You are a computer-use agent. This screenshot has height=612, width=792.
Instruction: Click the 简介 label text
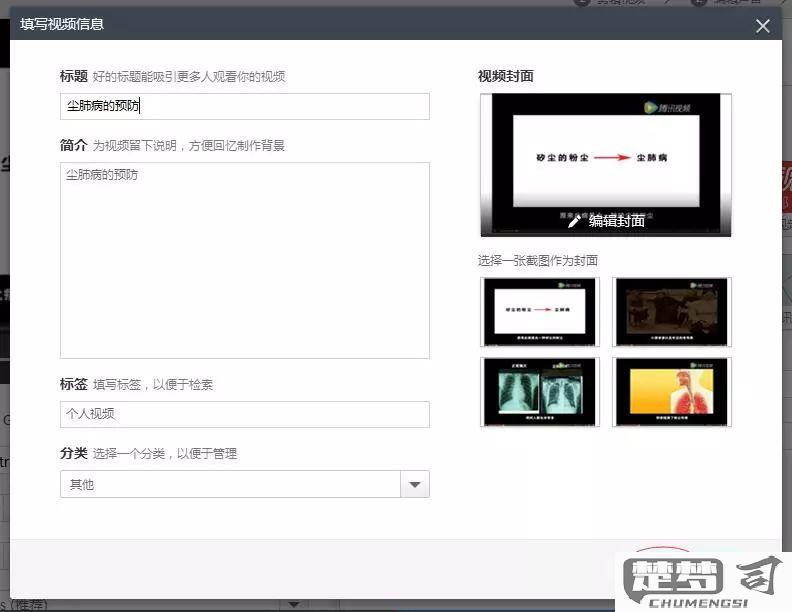(74, 145)
